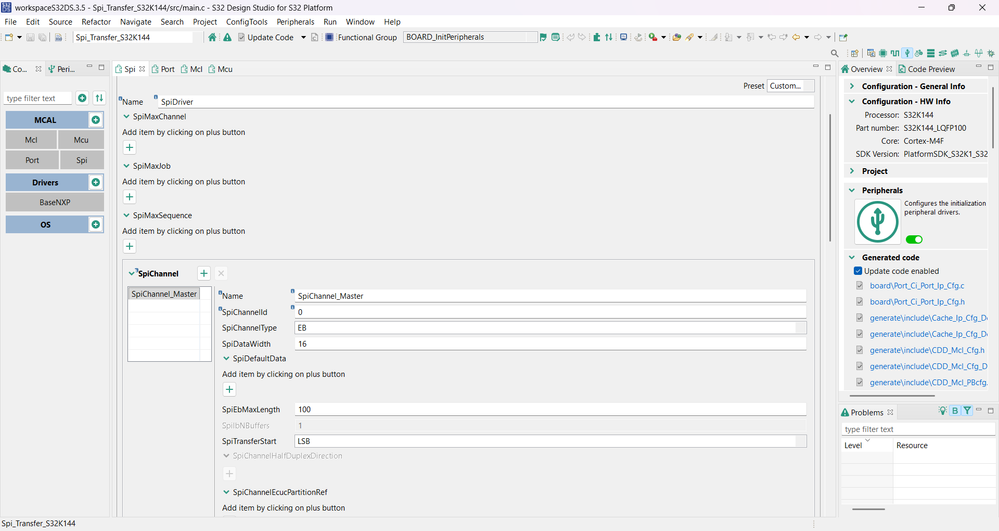The width and height of the screenshot is (999, 531).
Task: Open the Clocks waveform perspective icon
Action: coord(895,54)
